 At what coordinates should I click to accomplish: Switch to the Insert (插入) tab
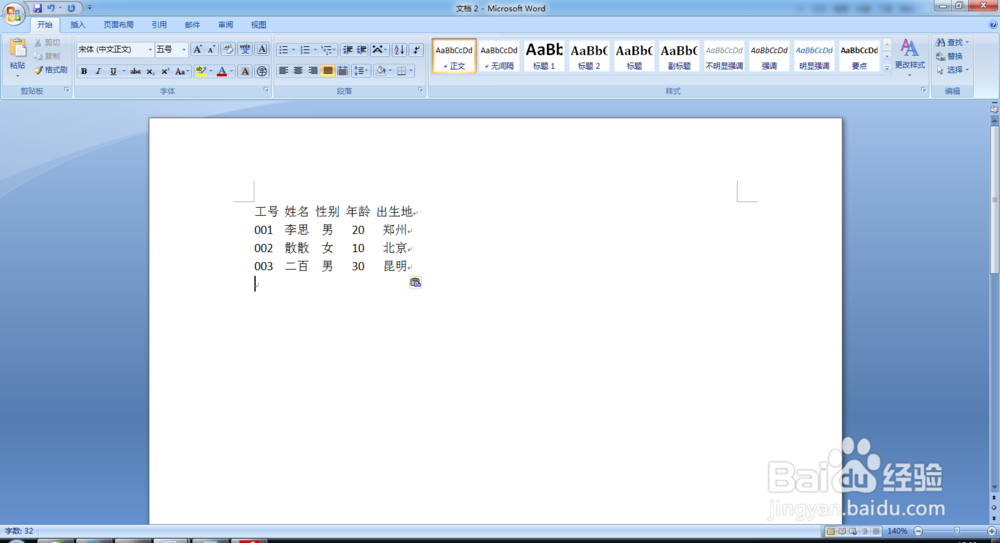tap(77, 25)
